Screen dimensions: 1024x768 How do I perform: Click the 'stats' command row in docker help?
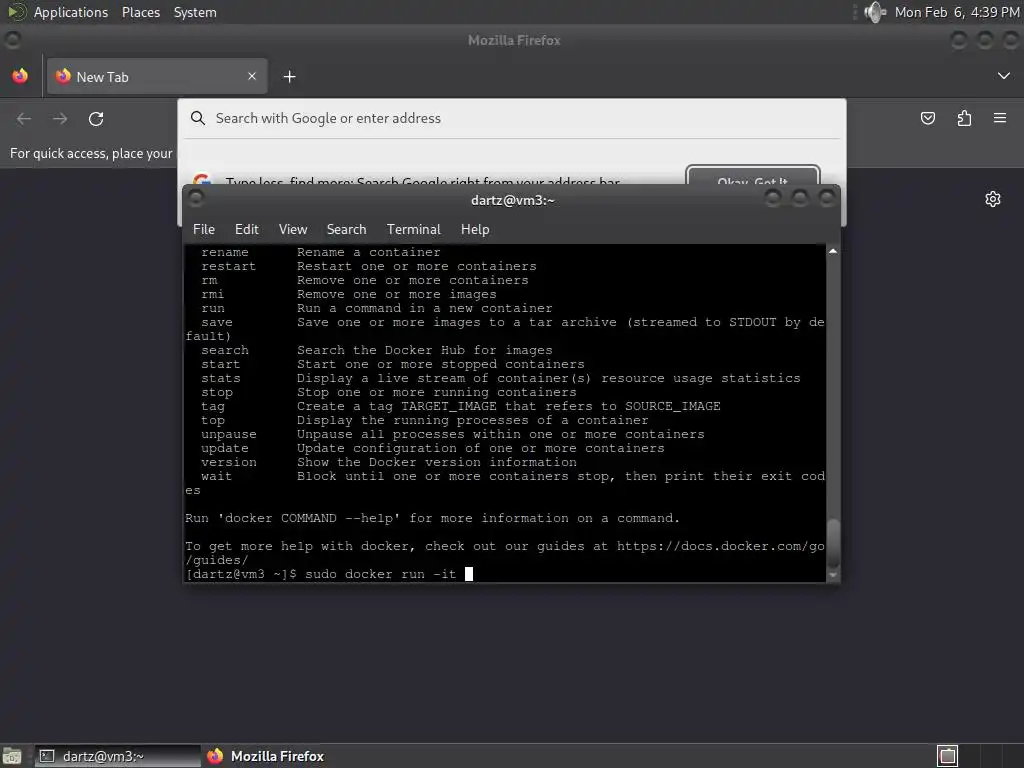click(500, 378)
